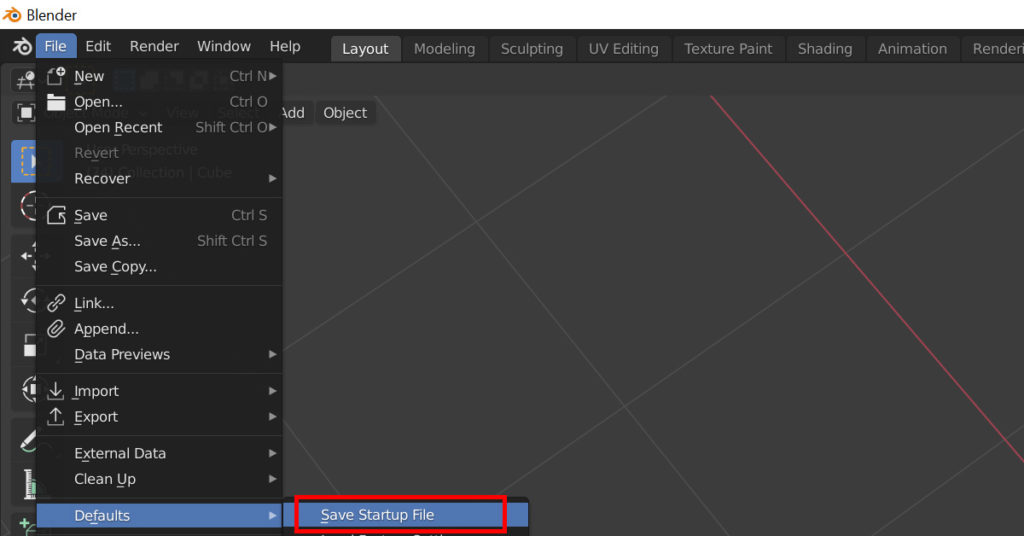Click the arrow beside Recover
Image resolution: width=1024 pixels, height=536 pixels.
272,178
